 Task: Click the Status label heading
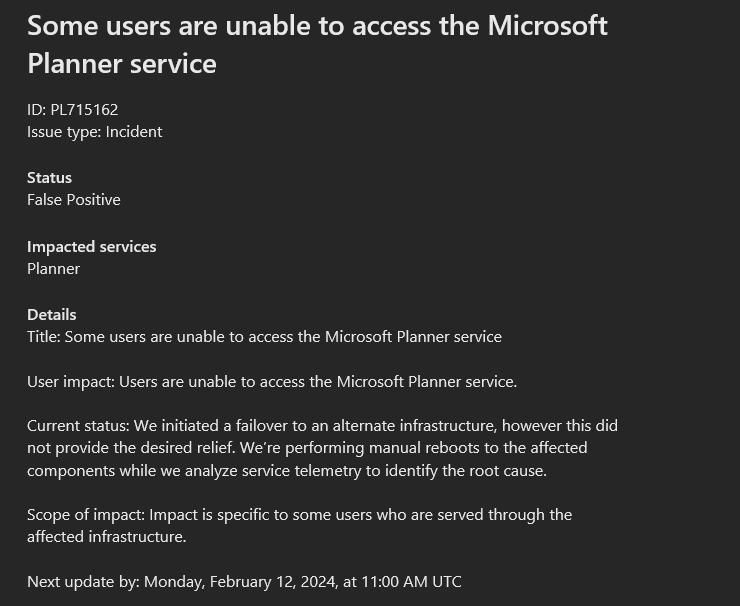49,177
